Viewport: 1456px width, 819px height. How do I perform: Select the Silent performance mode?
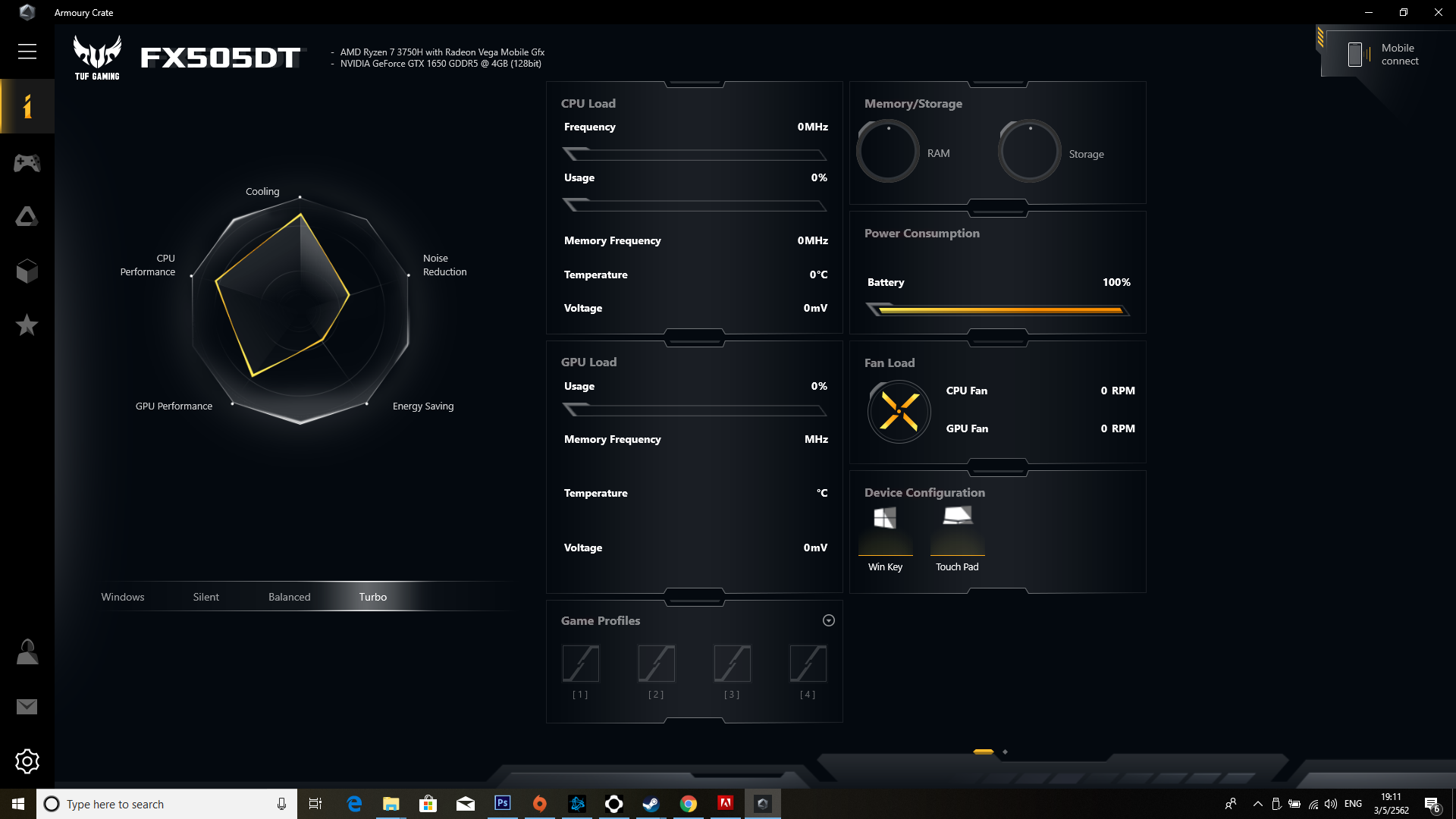pyautogui.click(x=206, y=597)
